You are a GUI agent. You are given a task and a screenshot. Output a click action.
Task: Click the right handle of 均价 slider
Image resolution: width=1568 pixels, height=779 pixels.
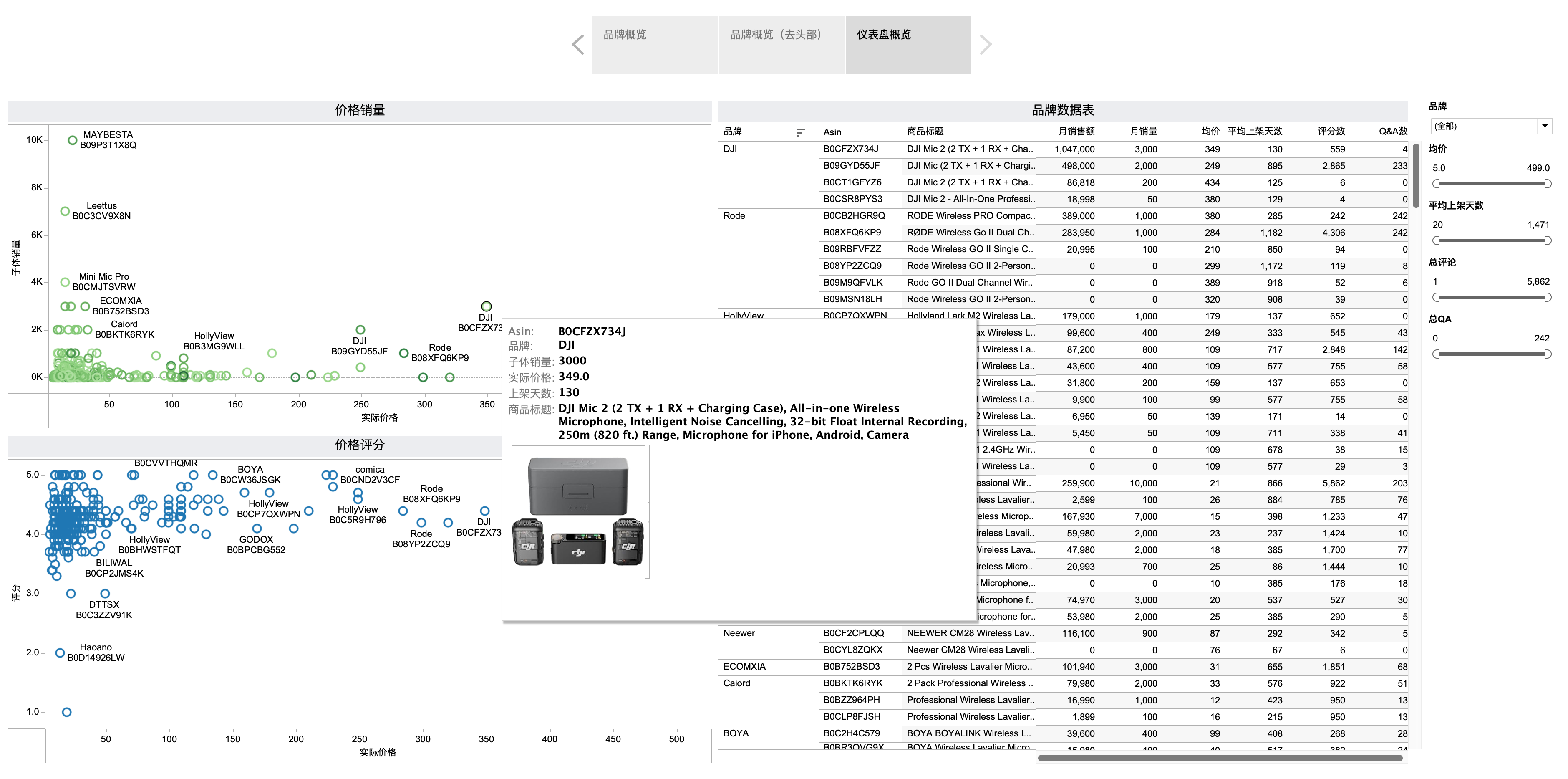1547,183
